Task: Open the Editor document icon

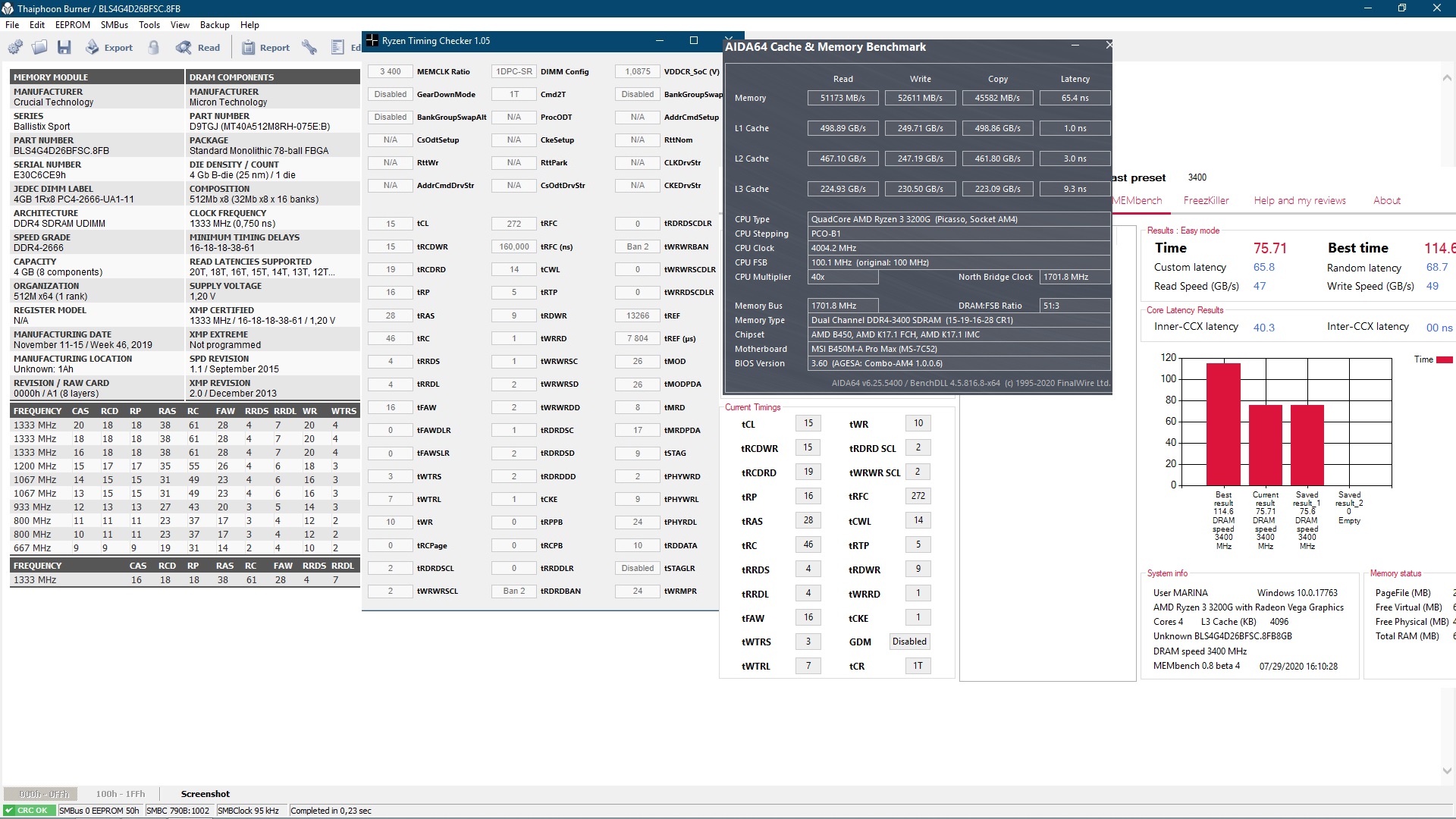Action: point(338,48)
